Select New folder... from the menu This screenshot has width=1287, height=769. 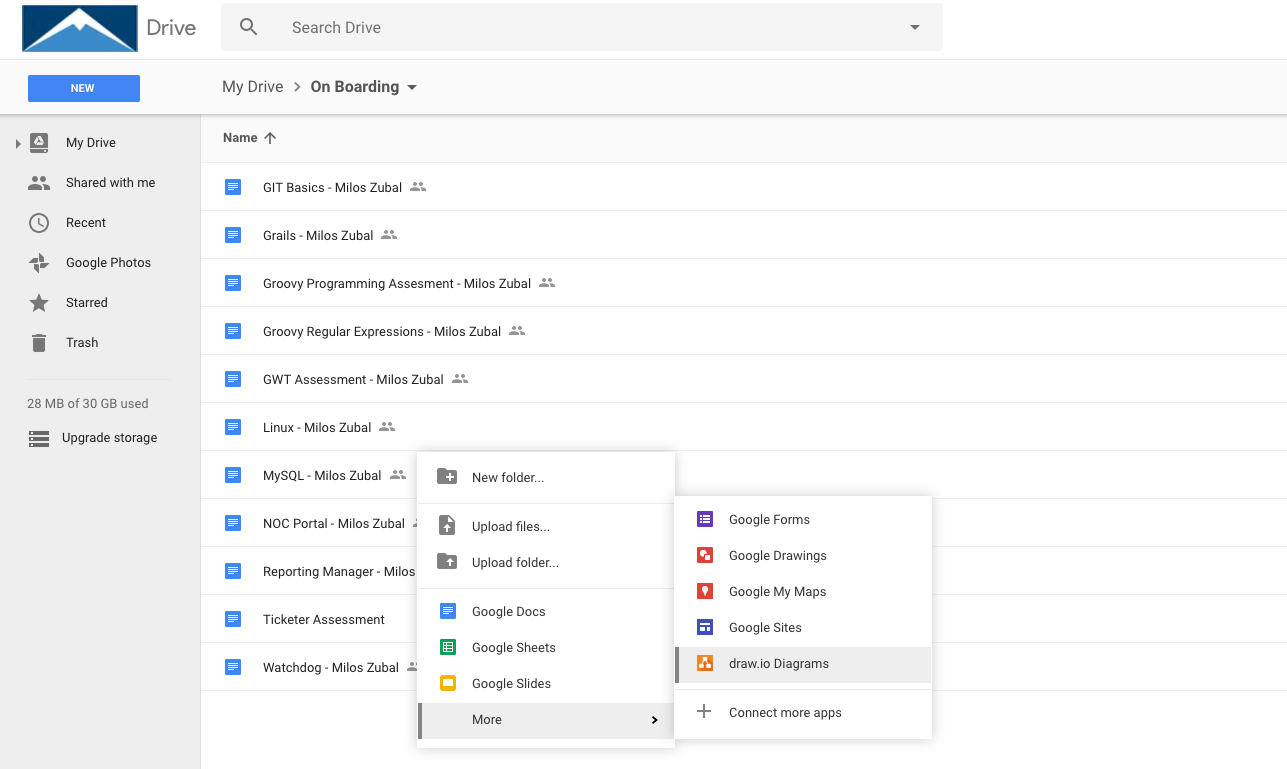pyautogui.click(x=508, y=477)
